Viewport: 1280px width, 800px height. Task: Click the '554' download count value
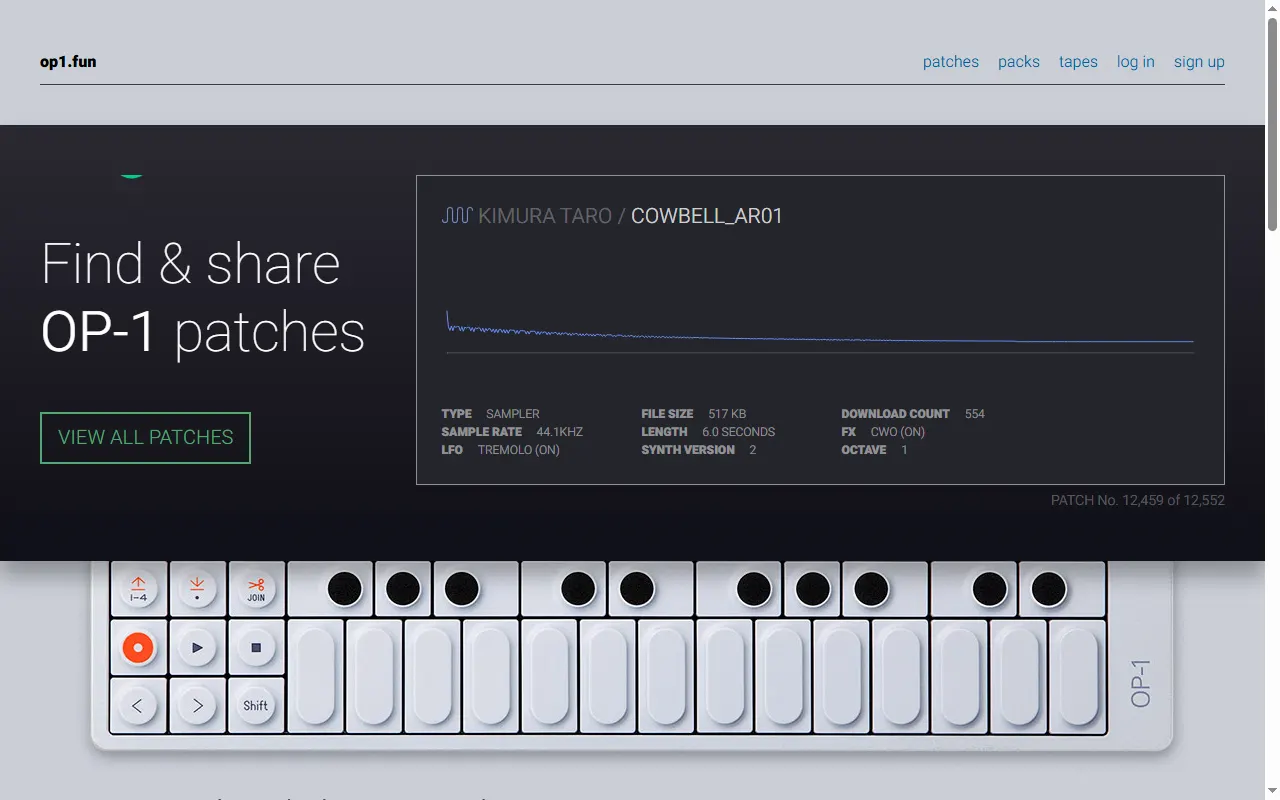pyautogui.click(x=975, y=414)
